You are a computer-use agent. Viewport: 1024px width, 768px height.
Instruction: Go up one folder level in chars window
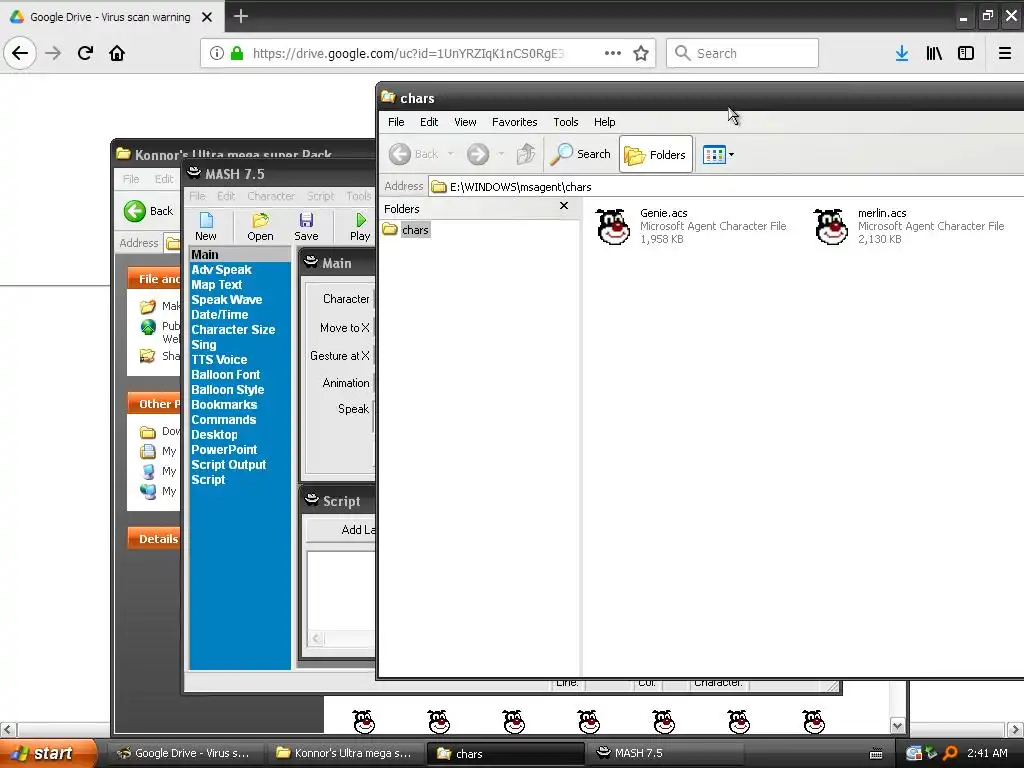click(526, 155)
